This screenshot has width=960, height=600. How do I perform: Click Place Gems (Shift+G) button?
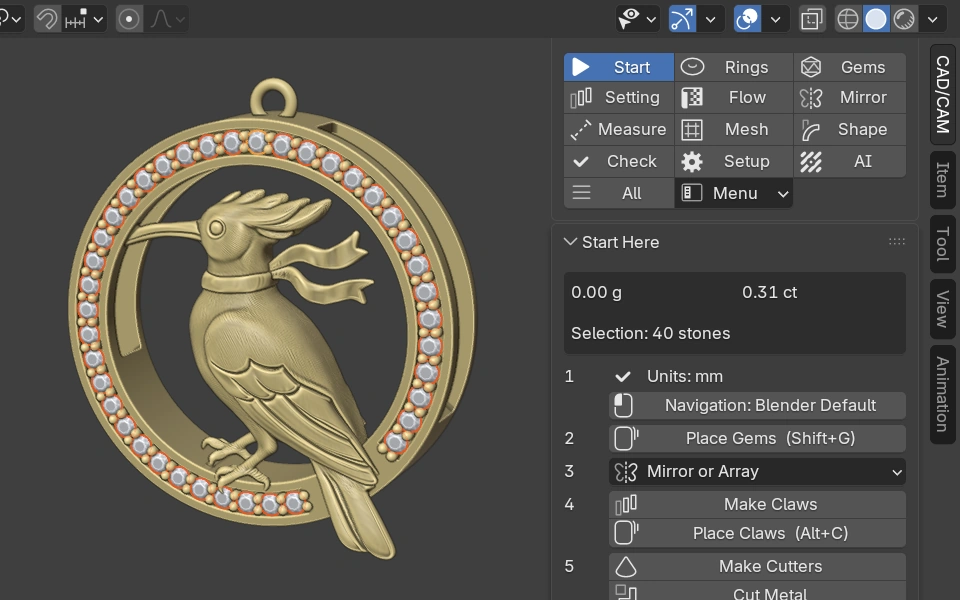[757, 438]
